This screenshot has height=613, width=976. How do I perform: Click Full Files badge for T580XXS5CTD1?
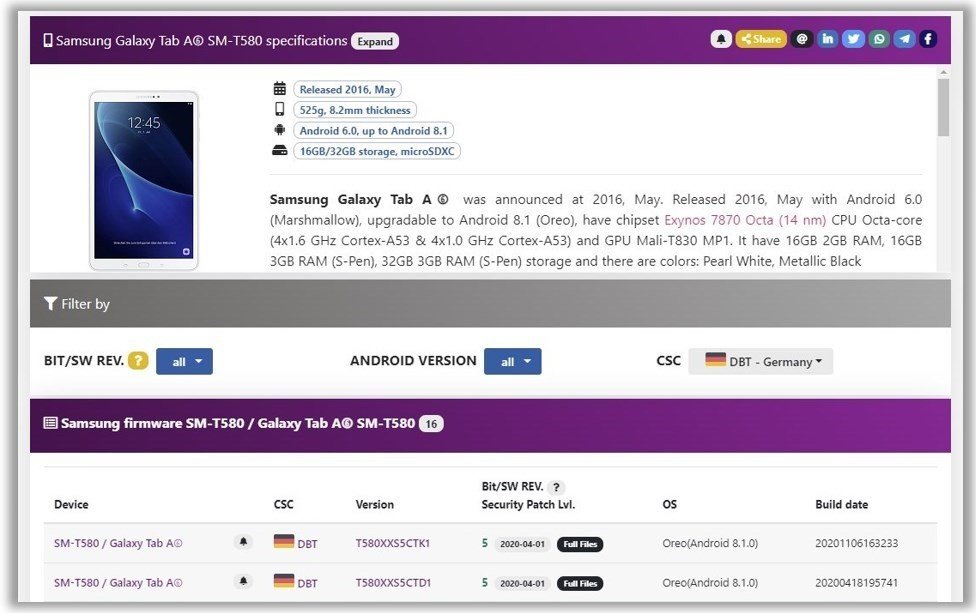tap(580, 583)
